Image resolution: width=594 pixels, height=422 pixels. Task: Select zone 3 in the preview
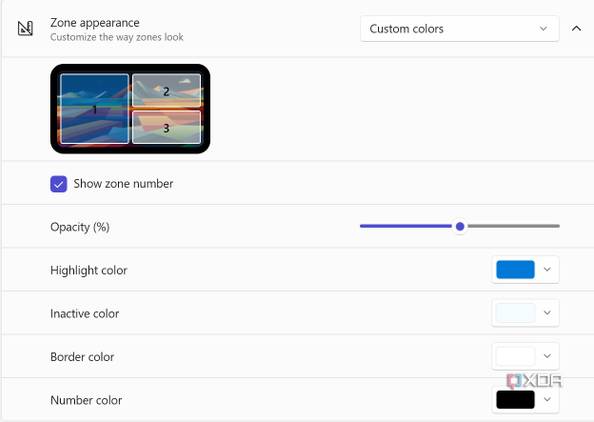[x=166, y=127]
